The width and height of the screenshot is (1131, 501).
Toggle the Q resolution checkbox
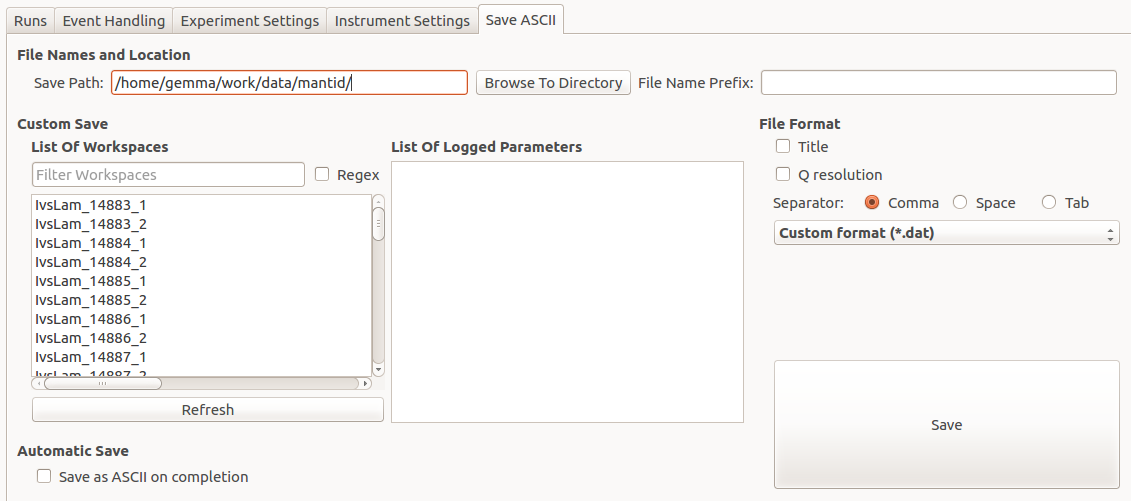pyautogui.click(x=783, y=175)
